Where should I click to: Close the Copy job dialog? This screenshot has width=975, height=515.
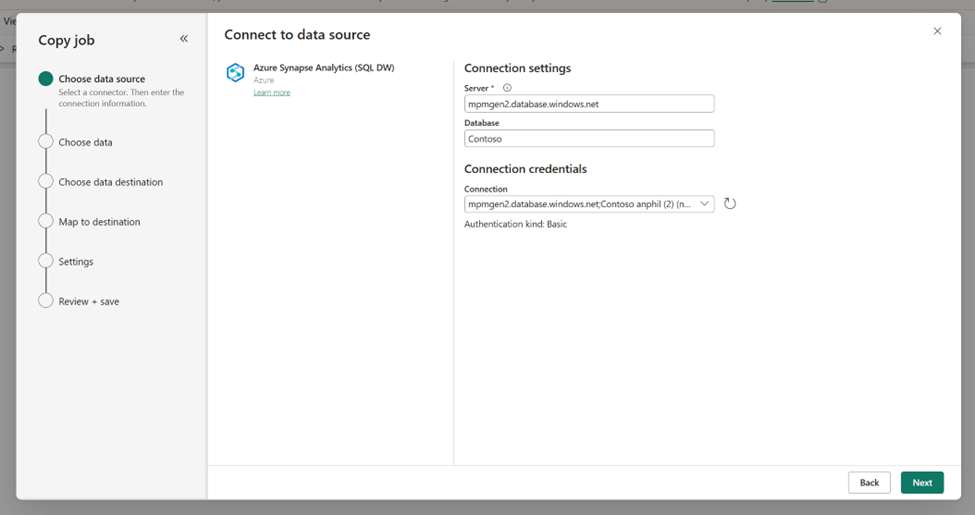pyautogui.click(x=937, y=31)
